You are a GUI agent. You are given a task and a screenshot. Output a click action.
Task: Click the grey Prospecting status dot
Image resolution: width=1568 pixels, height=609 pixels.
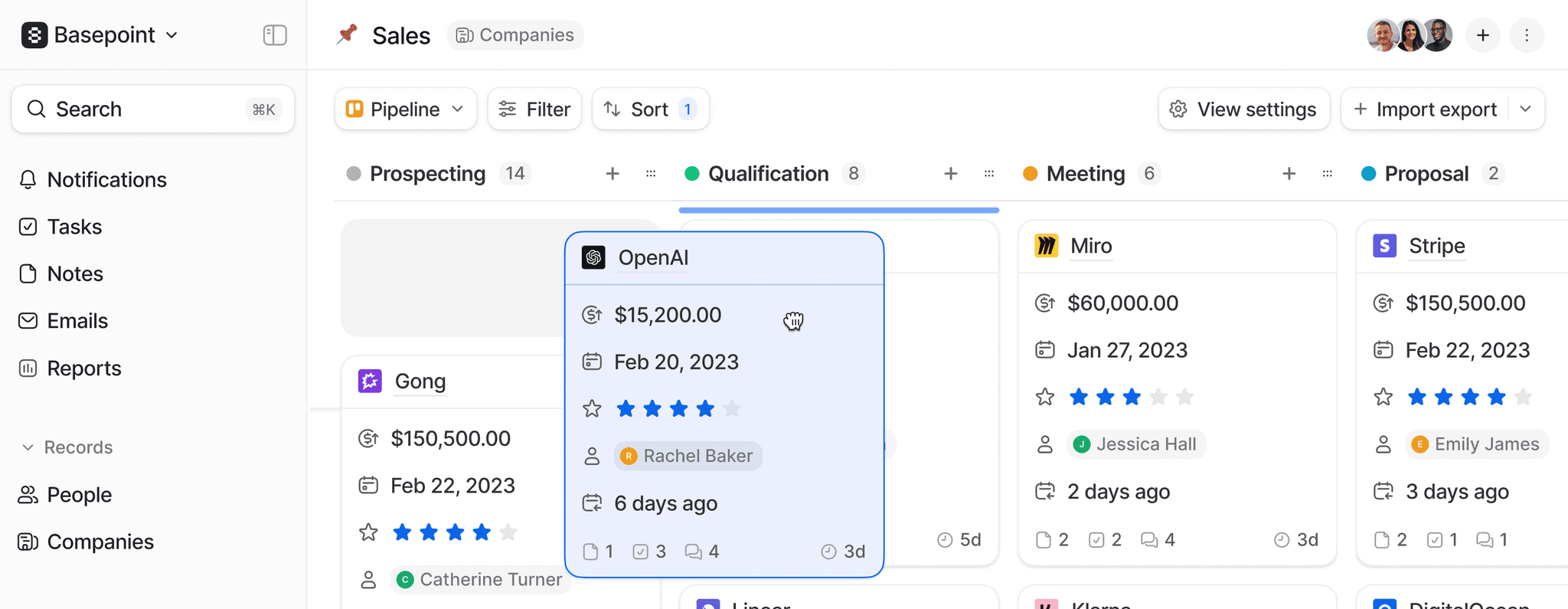(354, 174)
